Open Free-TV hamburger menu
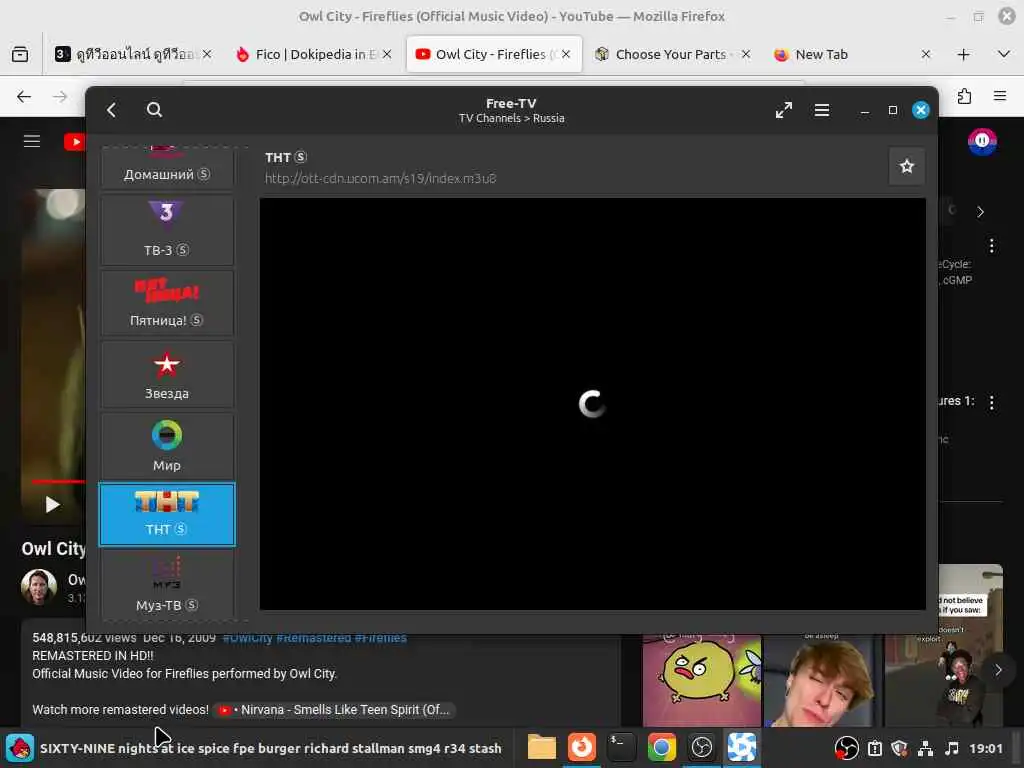 [x=822, y=110]
